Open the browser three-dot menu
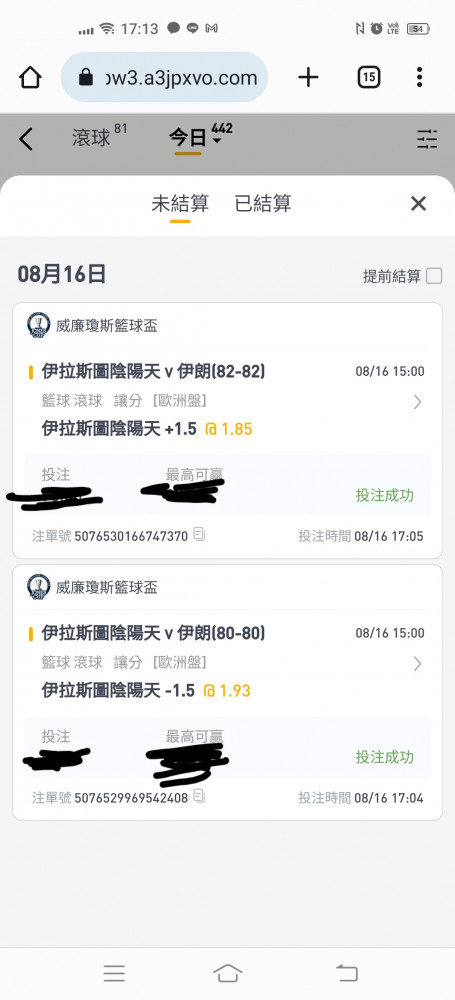Viewport: 455px width, 1000px height. 419,77
